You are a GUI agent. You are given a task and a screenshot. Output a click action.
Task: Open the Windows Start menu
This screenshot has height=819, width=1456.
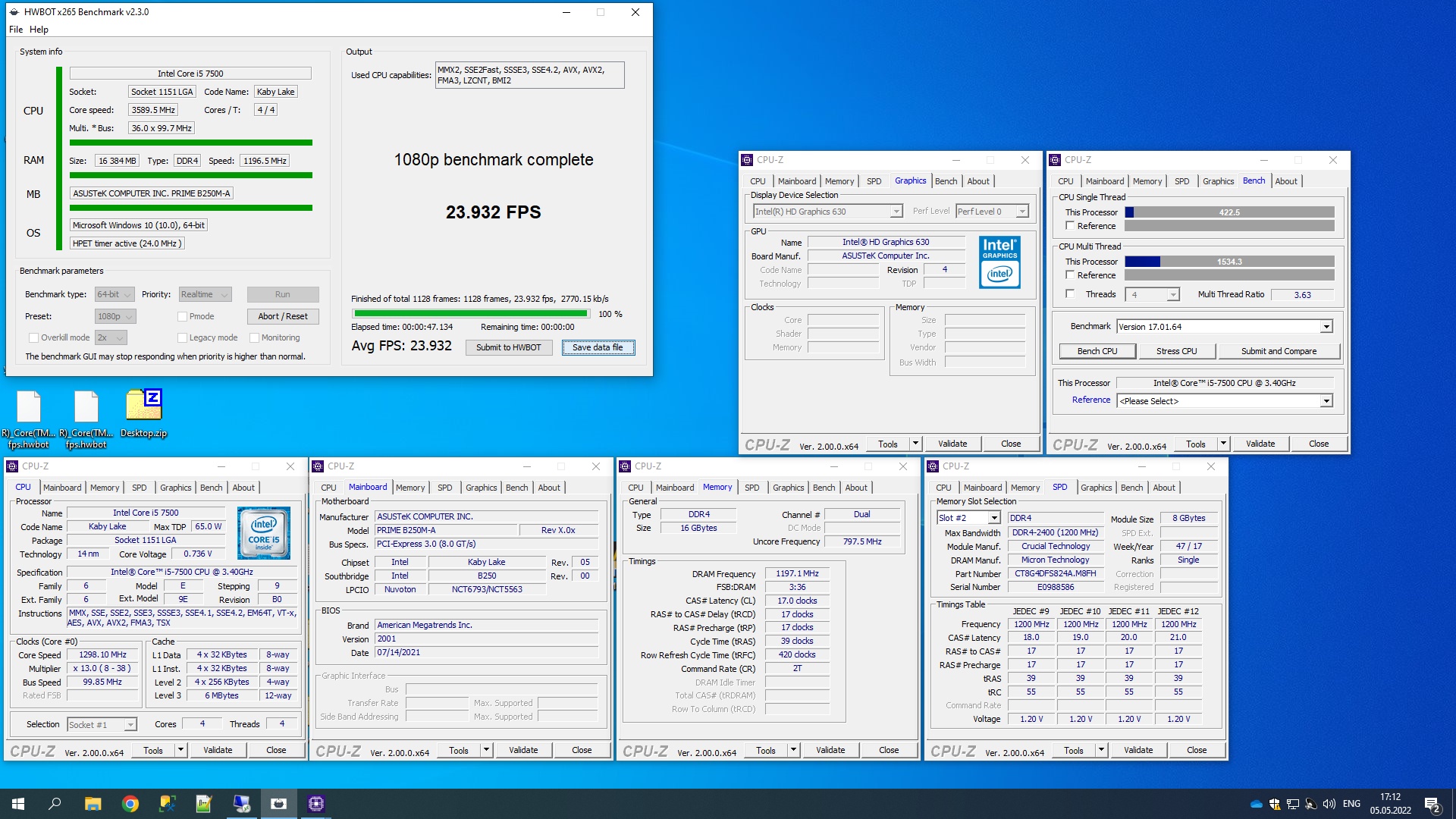(x=18, y=804)
